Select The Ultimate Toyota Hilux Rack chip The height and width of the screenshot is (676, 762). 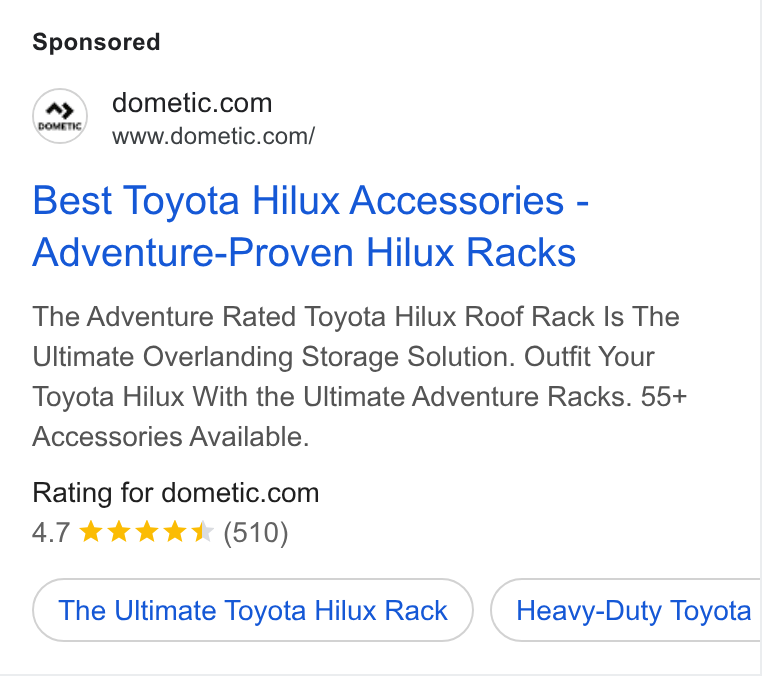point(253,610)
